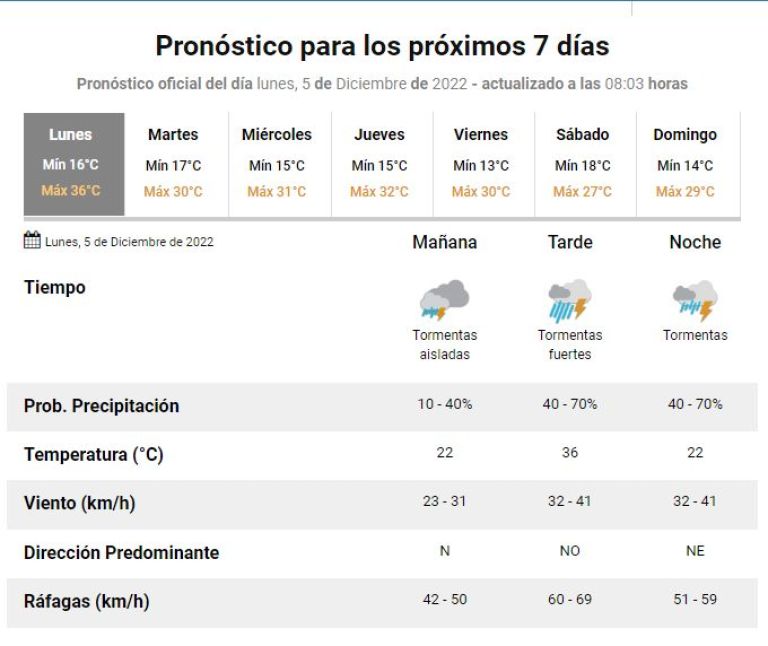Image resolution: width=768 pixels, height=646 pixels.
Task: Click the Prob. Precipitación row label
Action: click(x=101, y=406)
